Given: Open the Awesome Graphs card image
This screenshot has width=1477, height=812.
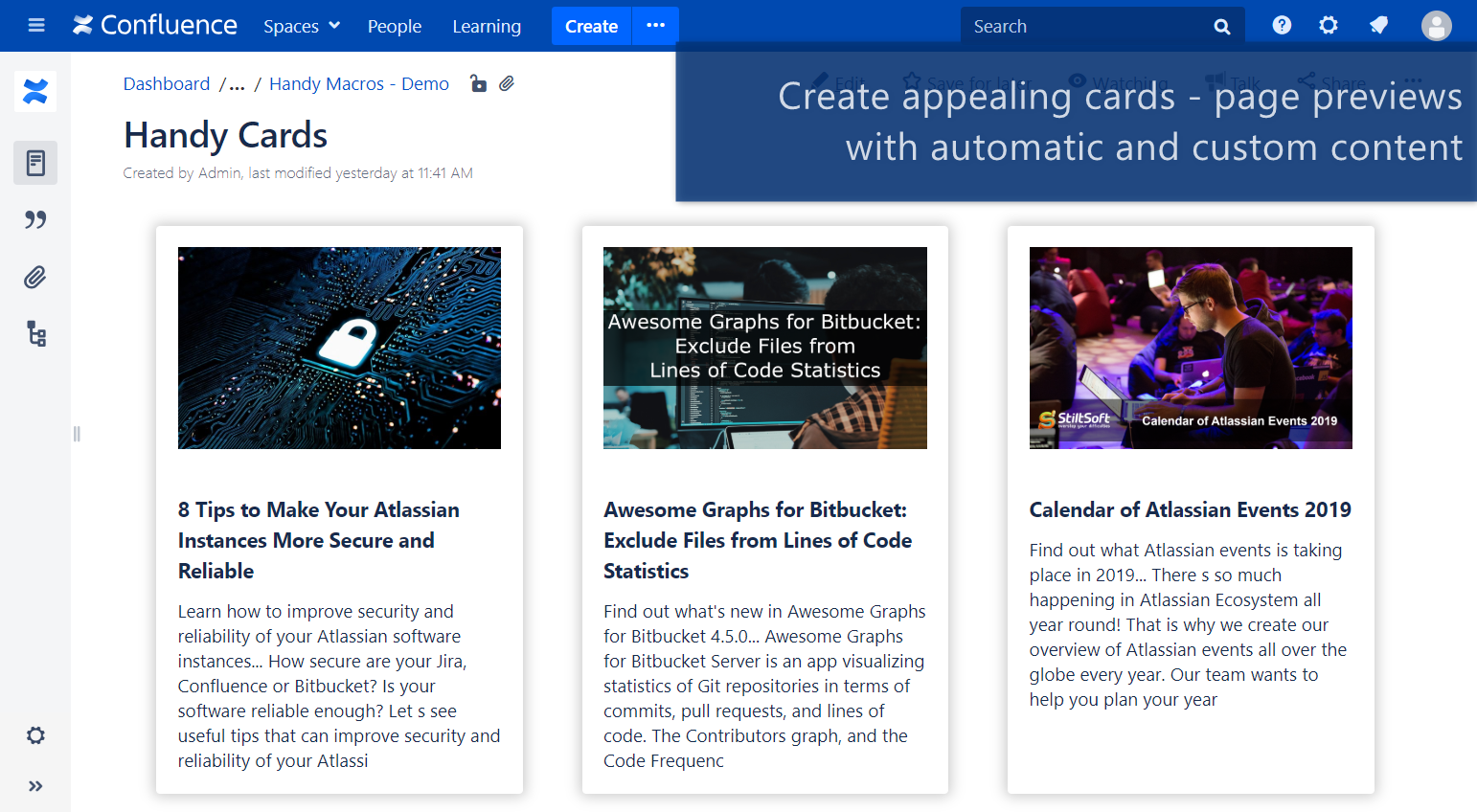Looking at the screenshot, I should (765, 348).
